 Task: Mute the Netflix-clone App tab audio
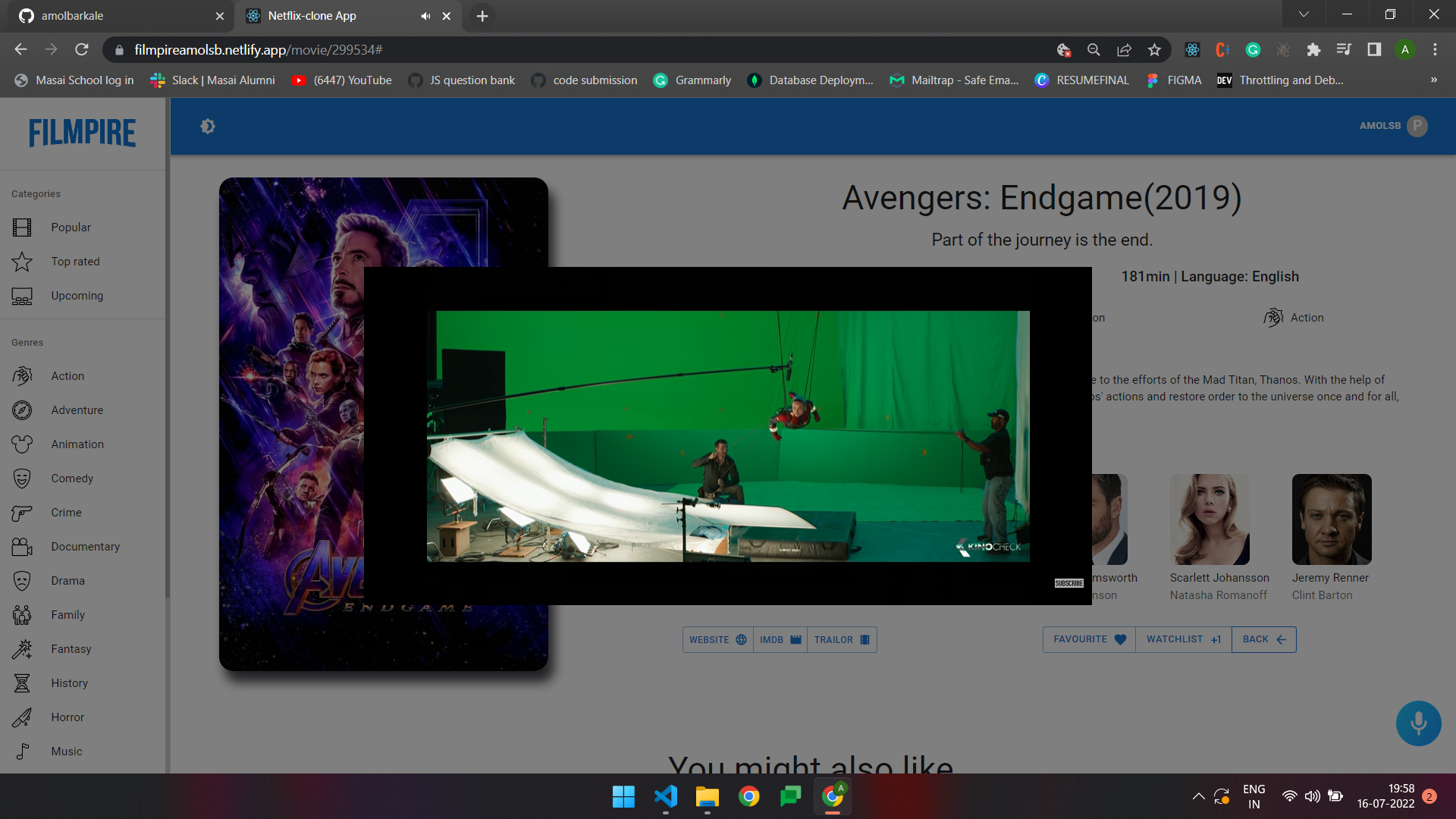[x=425, y=16]
